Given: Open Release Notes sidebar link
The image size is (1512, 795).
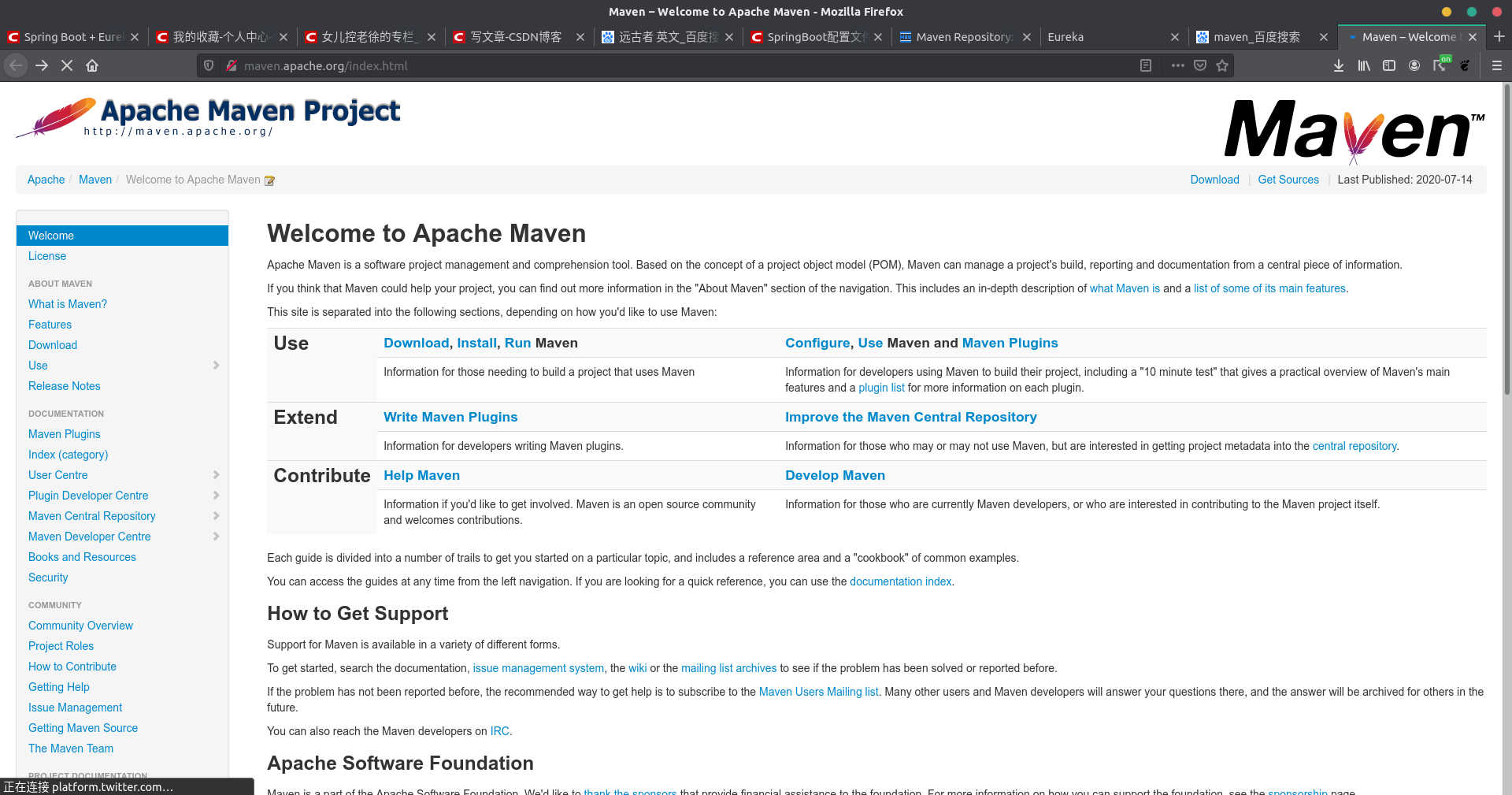Looking at the screenshot, I should click(x=65, y=386).
